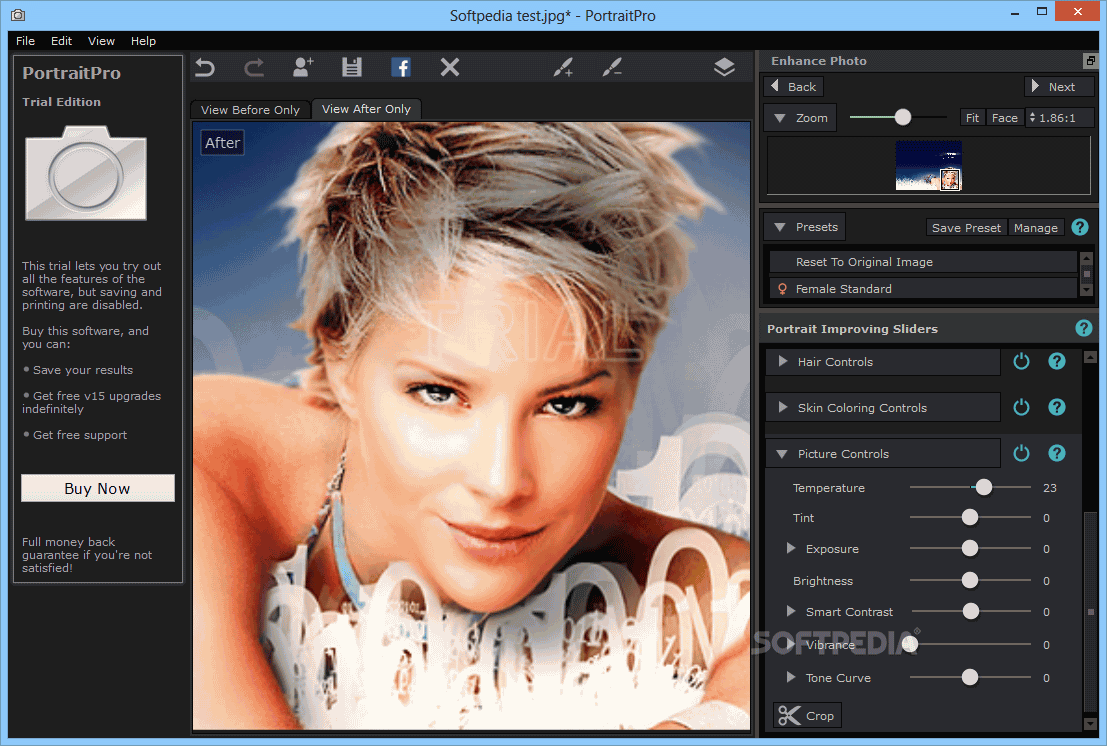Screen dimensions: 1107x746
Task: Click the Redo arrow icon
Action: pyautogui.click(x=254, y=68)
